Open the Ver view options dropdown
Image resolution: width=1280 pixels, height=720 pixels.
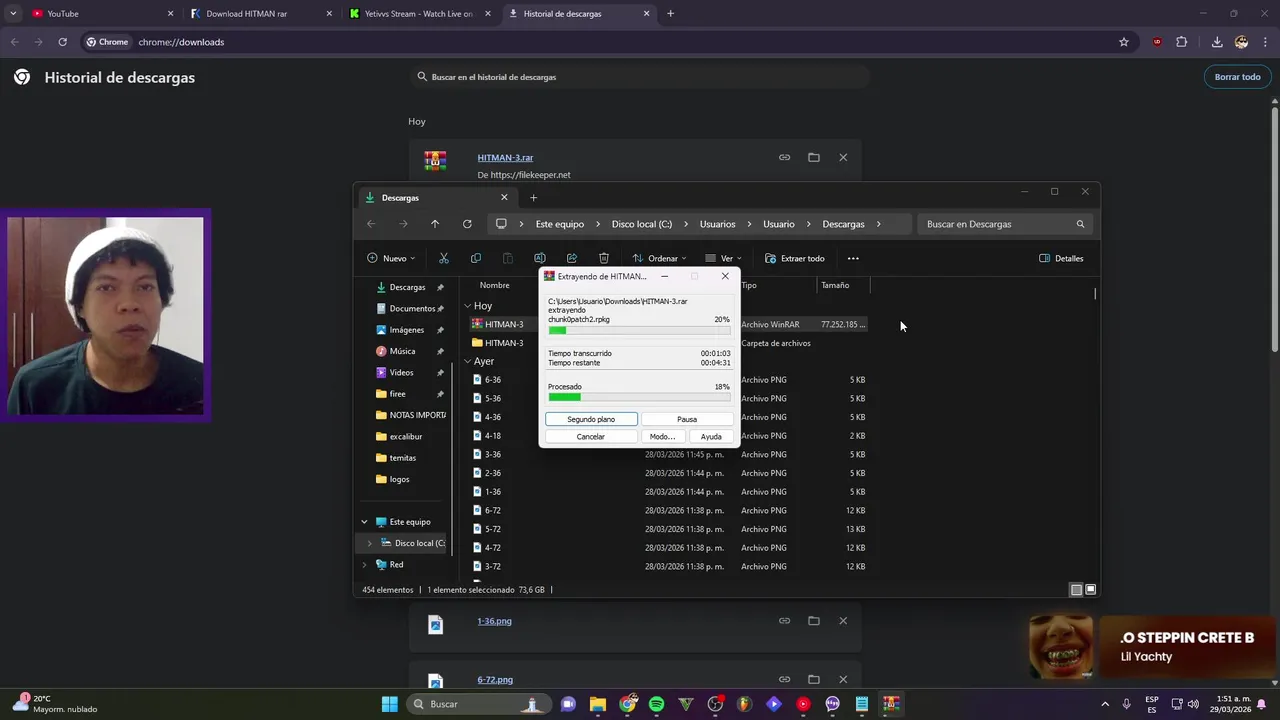[x=723, y=258]
